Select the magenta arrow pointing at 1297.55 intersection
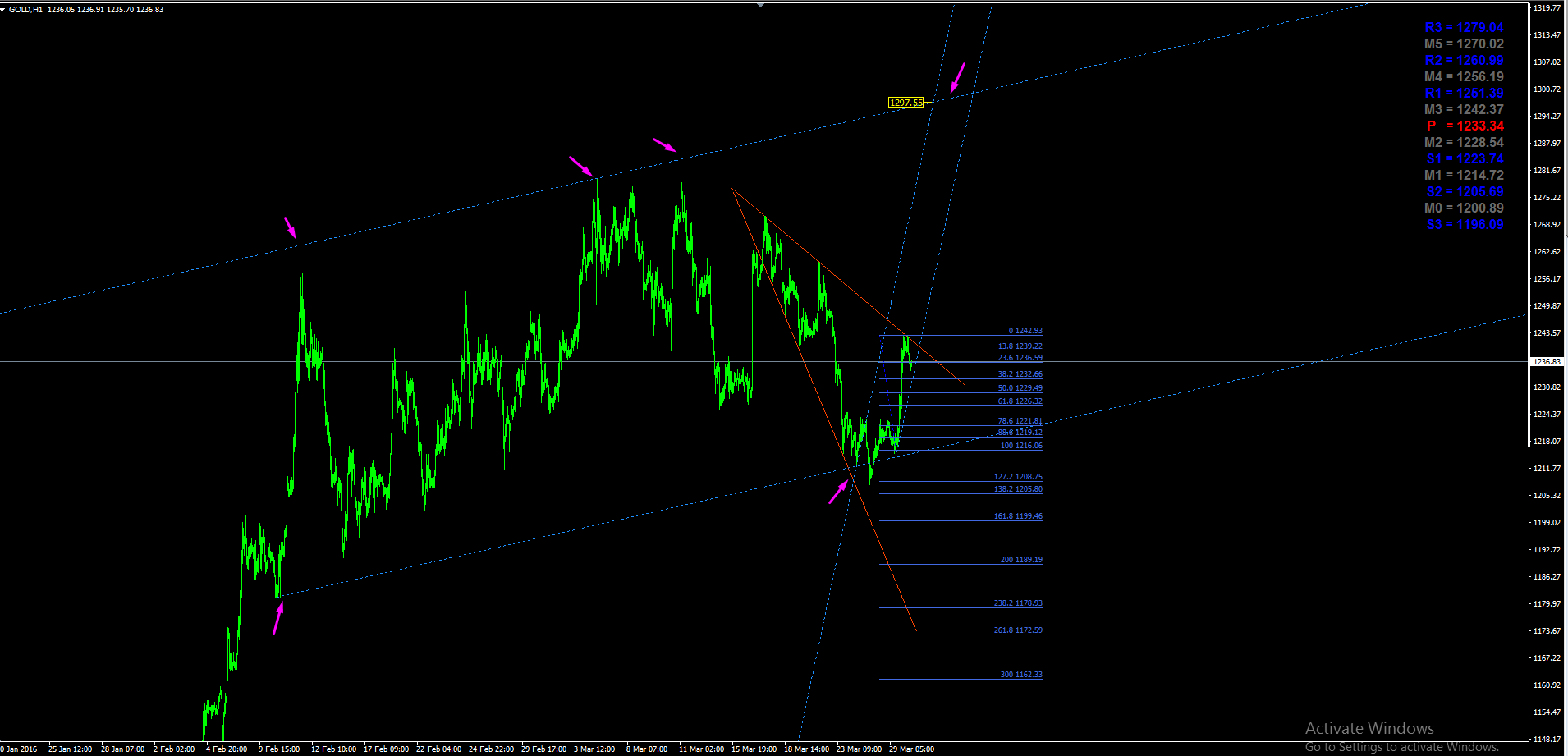The width and height of the screenshot is (1568, 756). (x=958, y=78)
